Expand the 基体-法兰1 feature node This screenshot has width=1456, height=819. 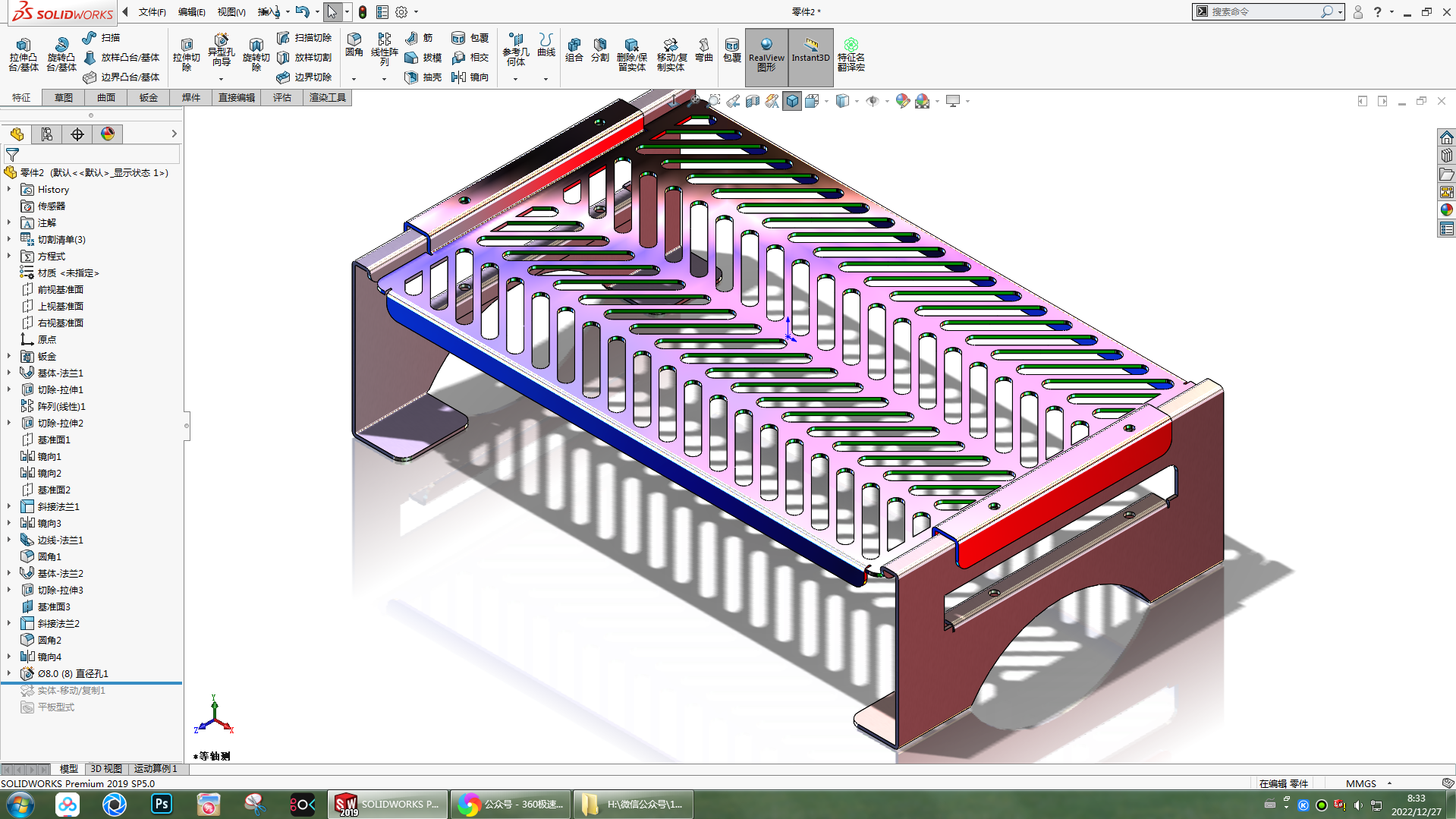9,373
